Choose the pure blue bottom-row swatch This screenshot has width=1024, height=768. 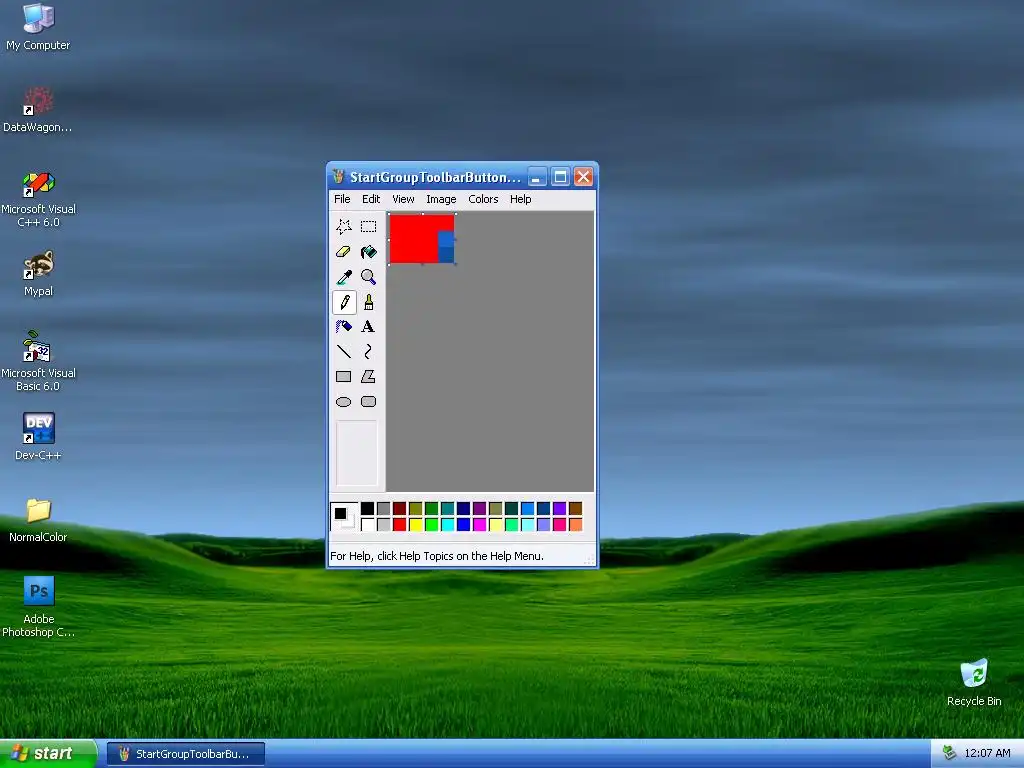(464, 524)
